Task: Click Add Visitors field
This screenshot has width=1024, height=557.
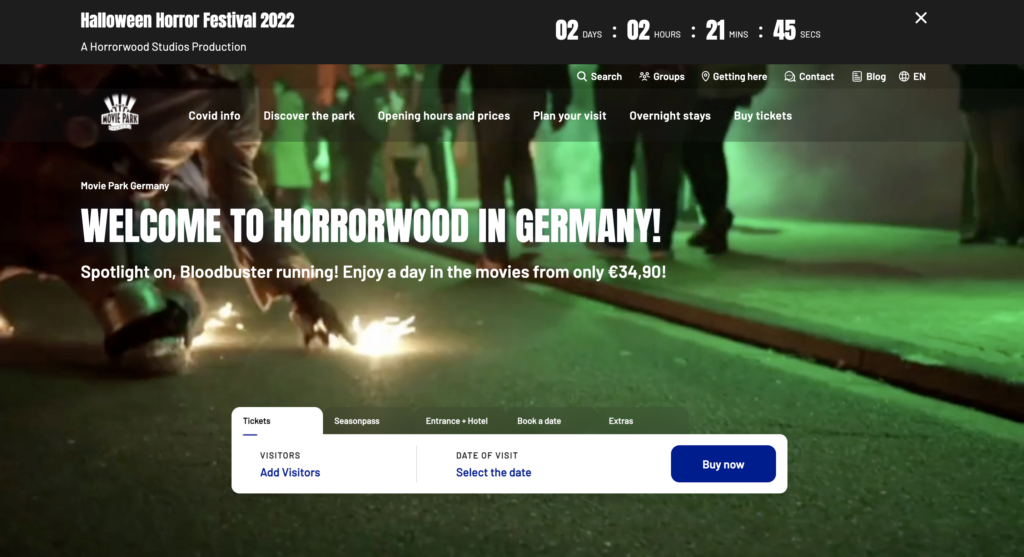Action: tap(290, 472)
